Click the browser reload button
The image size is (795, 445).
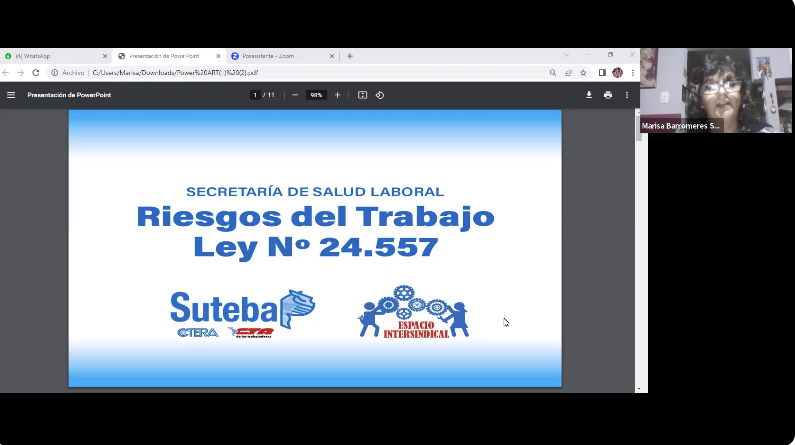[36, 73]
